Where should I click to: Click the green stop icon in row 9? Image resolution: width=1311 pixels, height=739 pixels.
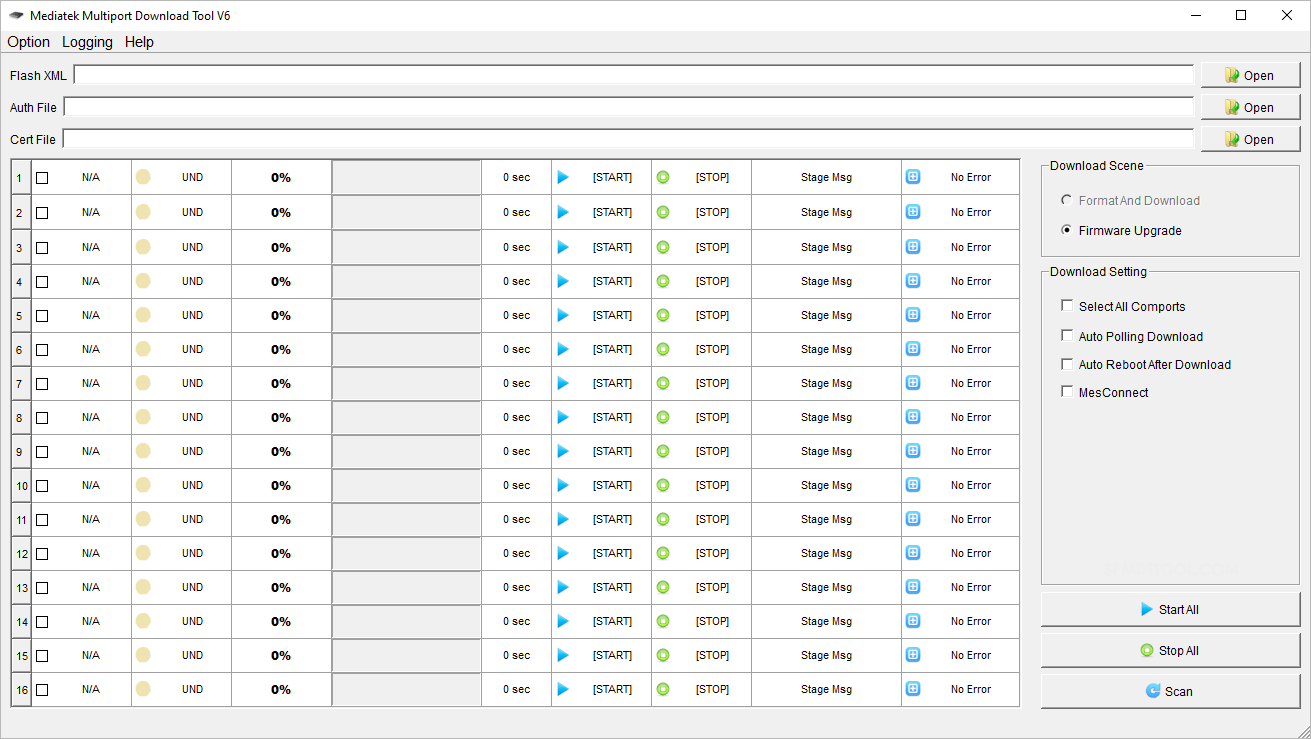coord(663,451)
